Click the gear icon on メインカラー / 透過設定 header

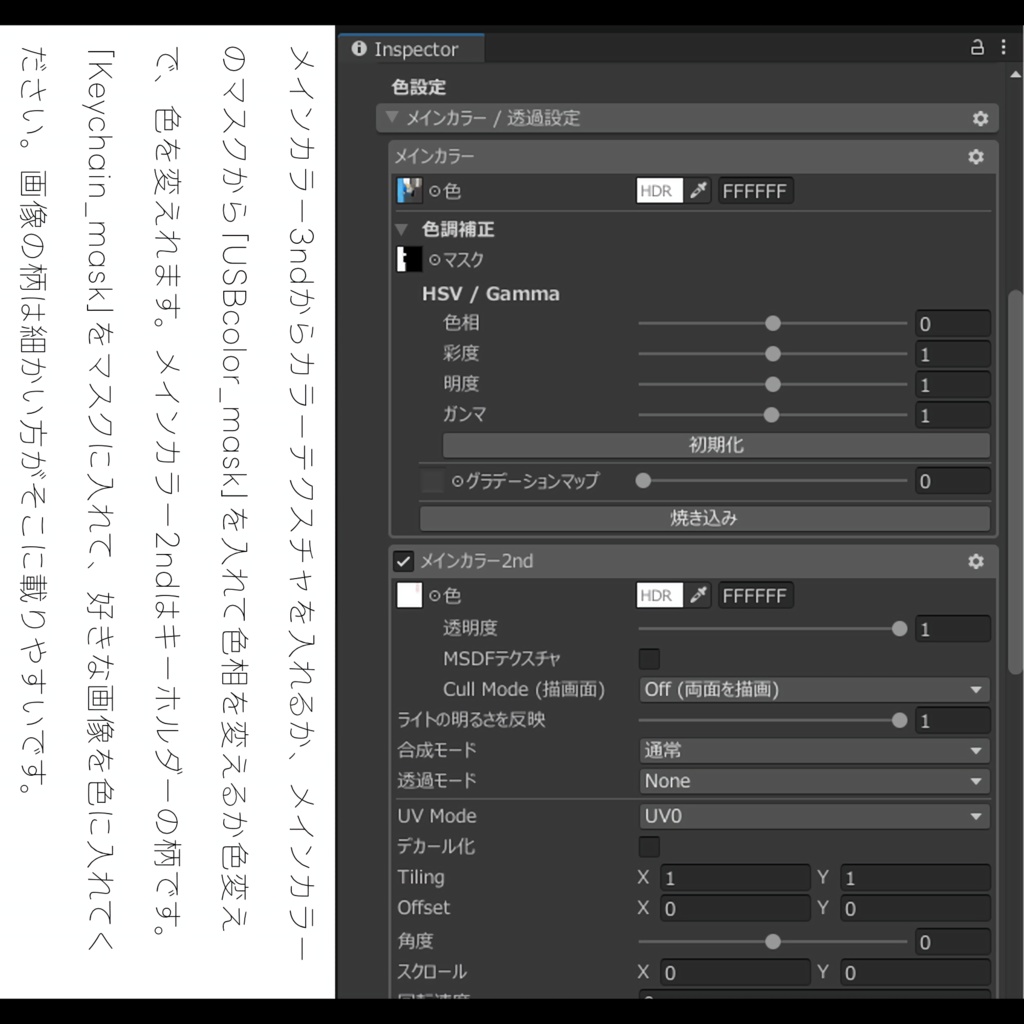(980, 118)
